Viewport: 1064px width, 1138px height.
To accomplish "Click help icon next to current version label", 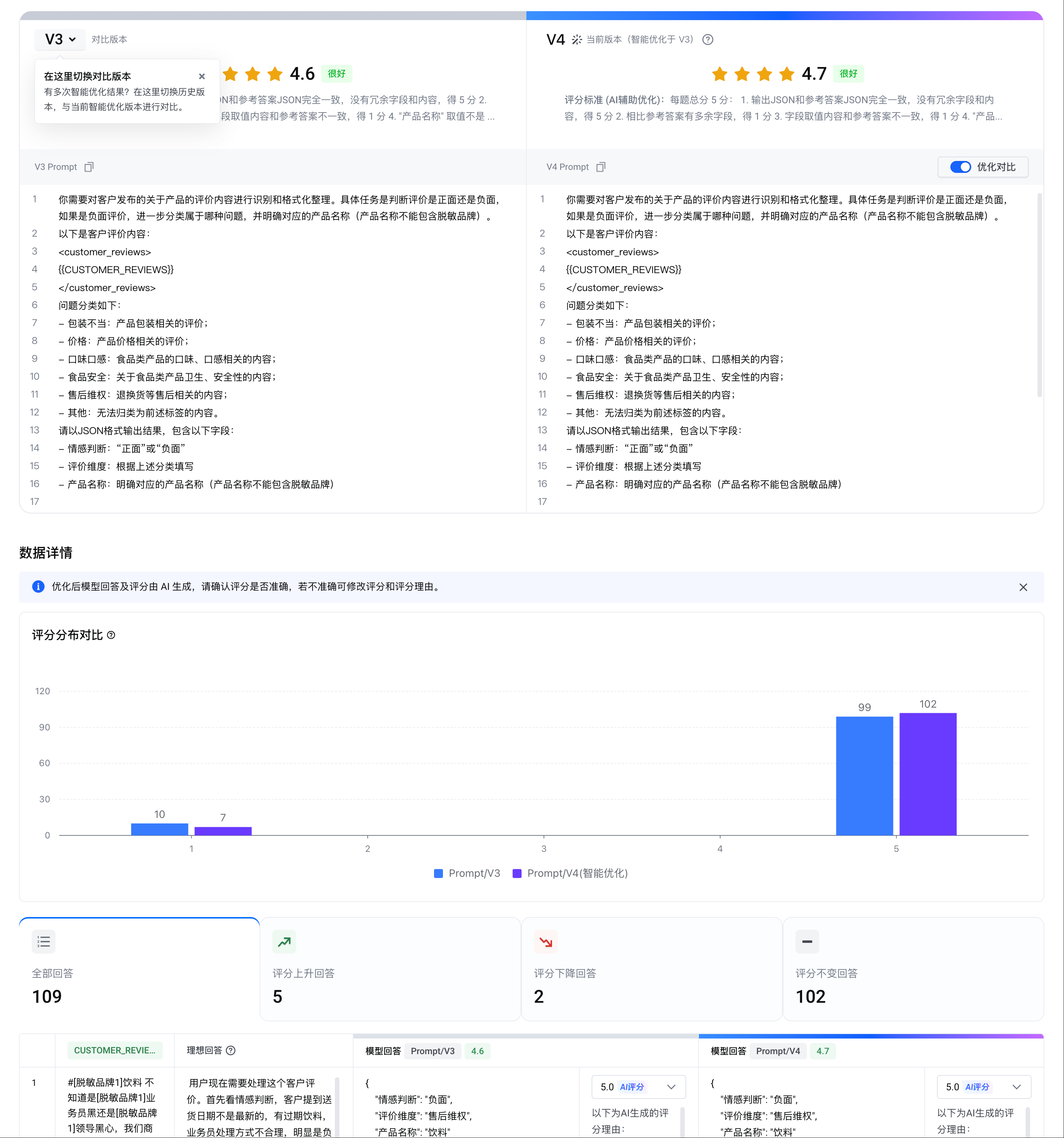I will [707, 39].
